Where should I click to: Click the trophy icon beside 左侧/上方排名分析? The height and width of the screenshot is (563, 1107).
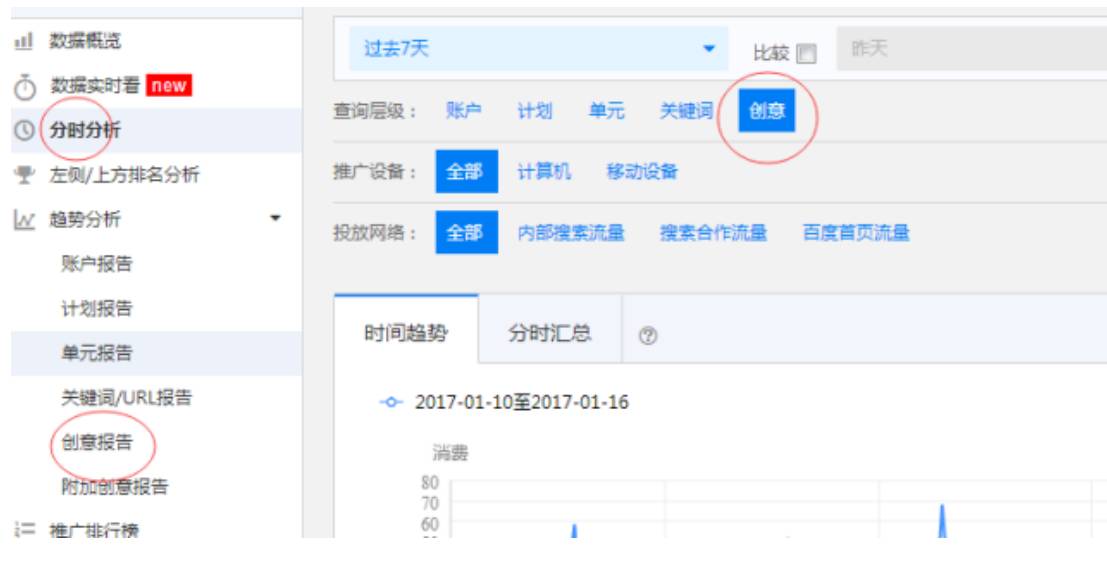pos(25,175)
